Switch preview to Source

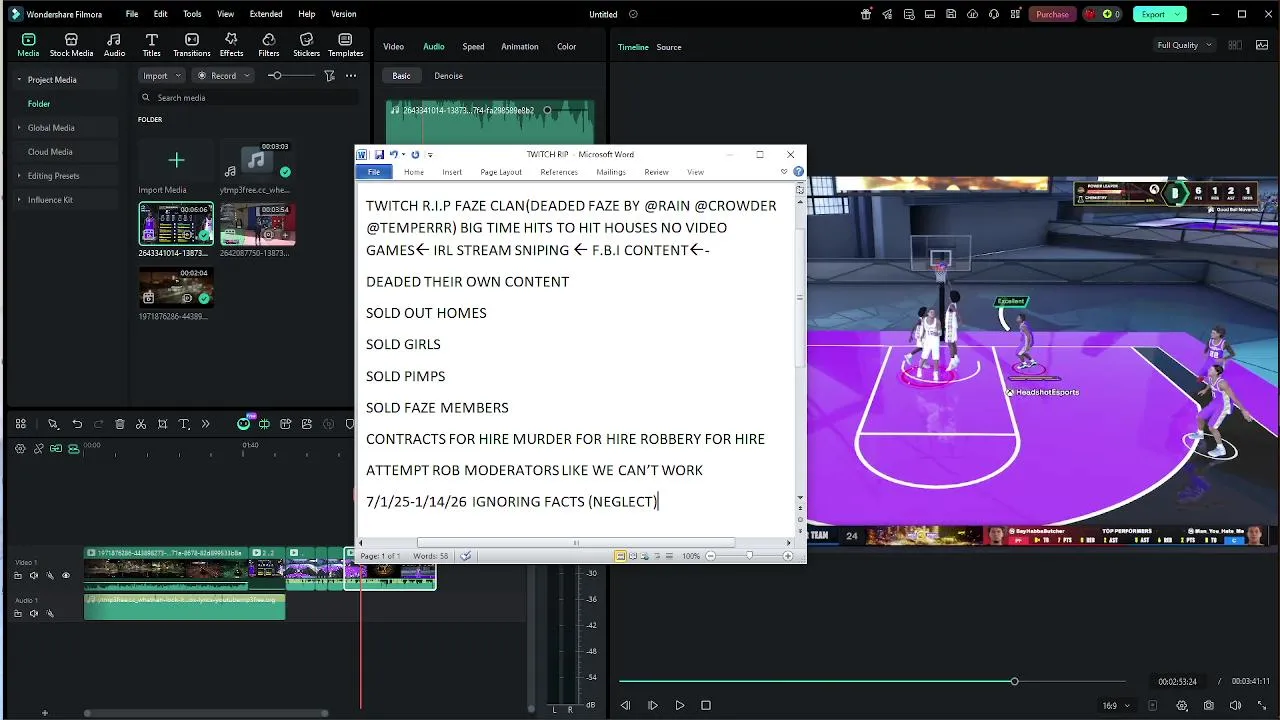pos(669,47)
